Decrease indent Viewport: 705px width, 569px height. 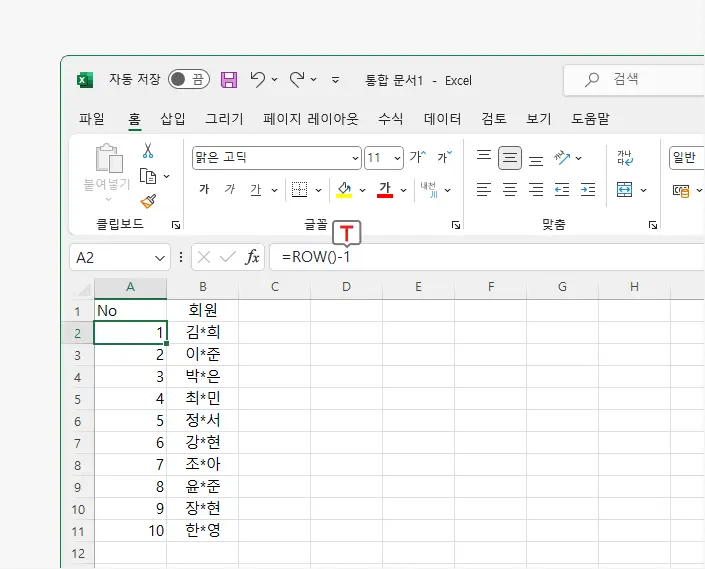[562, 190]
